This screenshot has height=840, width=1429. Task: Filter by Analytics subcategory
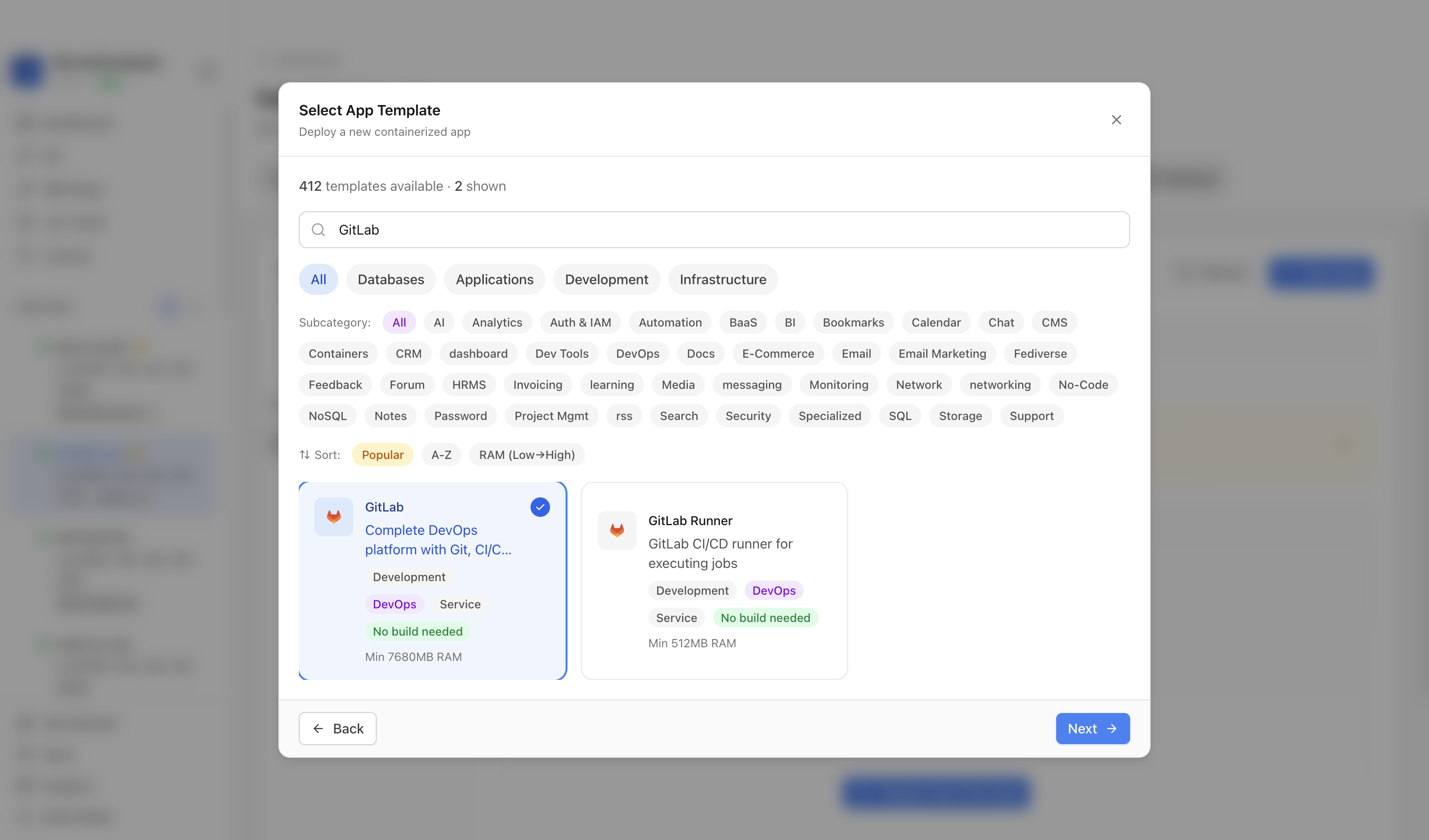click(x=497, y=322)
